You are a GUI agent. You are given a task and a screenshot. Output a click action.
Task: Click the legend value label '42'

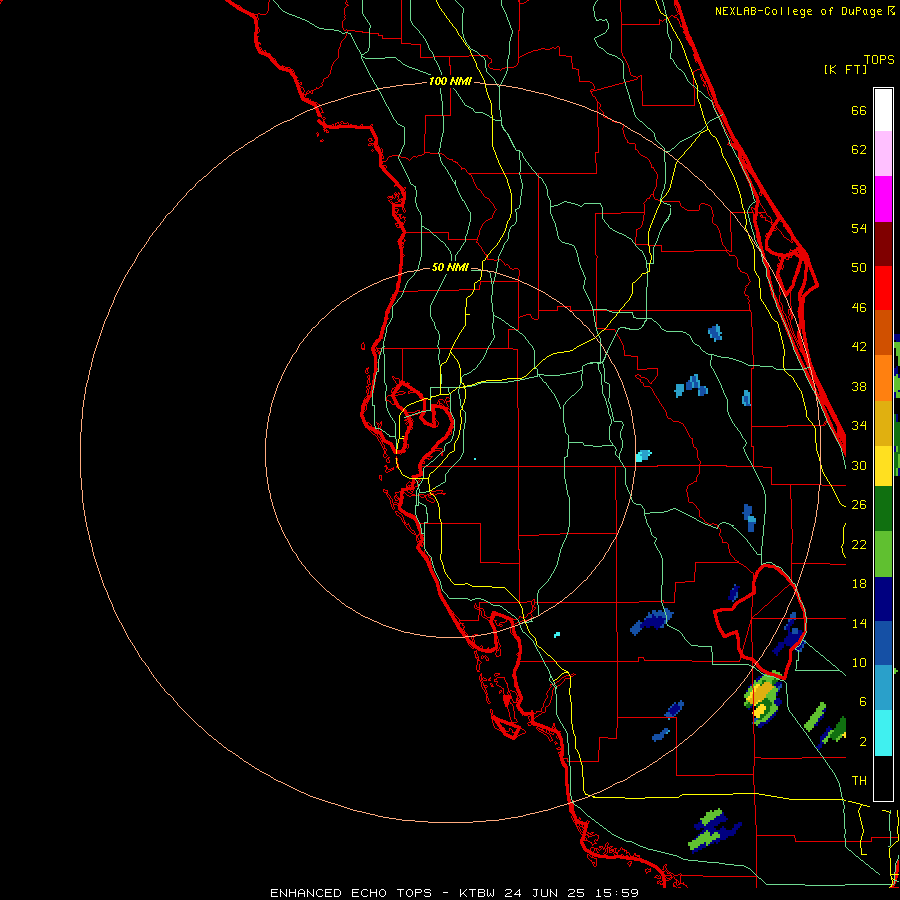pos(859,347)
